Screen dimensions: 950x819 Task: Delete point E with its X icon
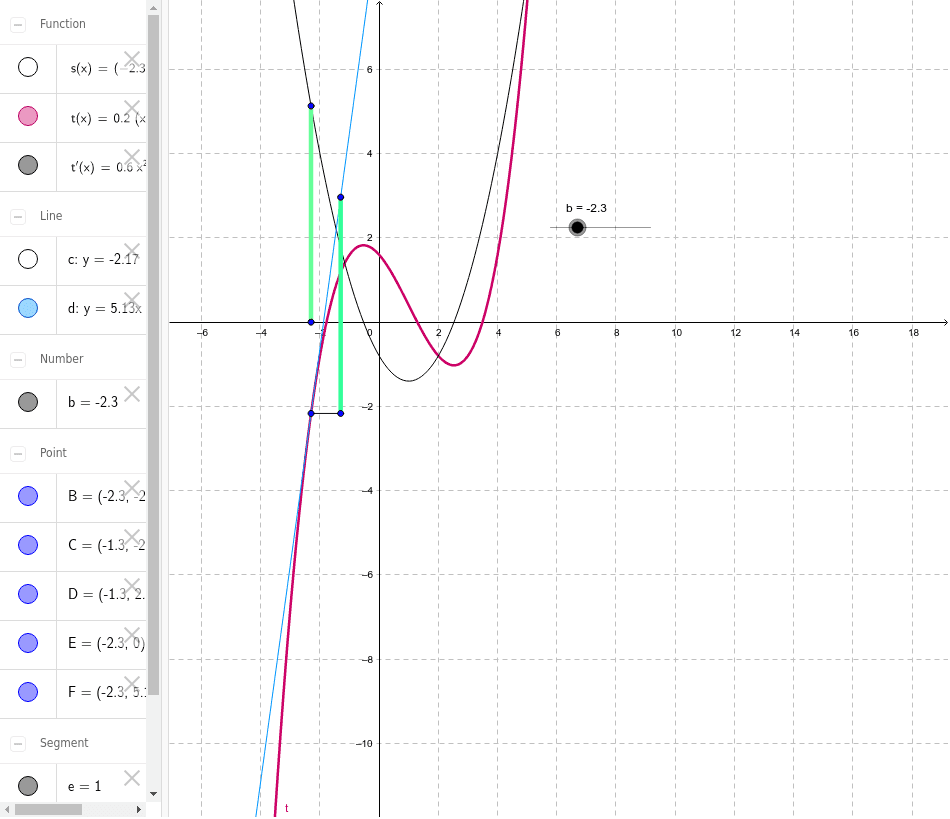point(132,635)
